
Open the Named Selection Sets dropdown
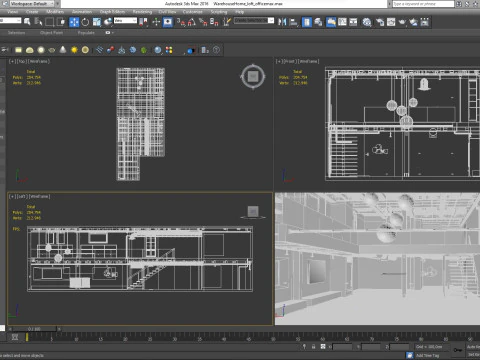point(254,21)
